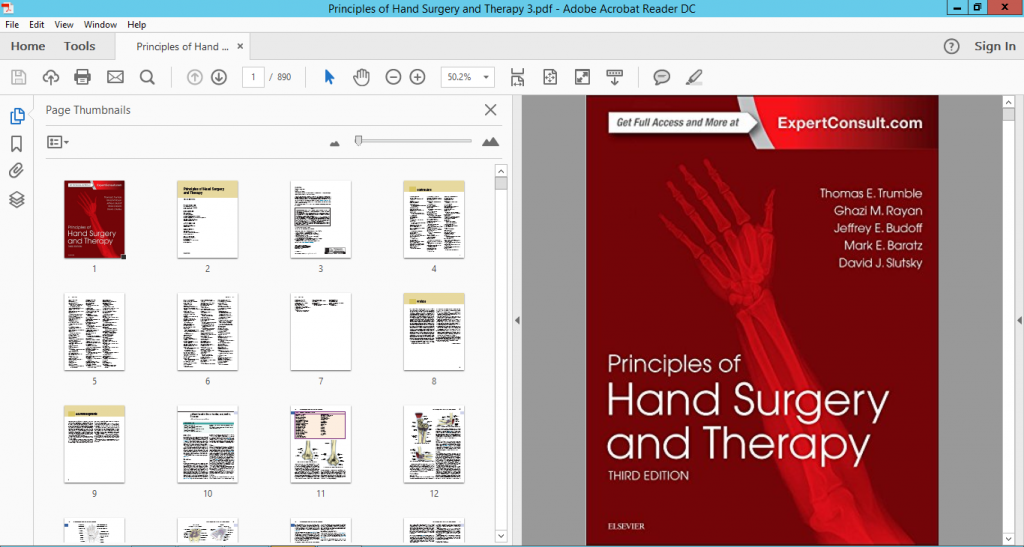The width and height of the screenshot is (1024, 547).
Task: Open the Edit menu
Action: pos(37,24)
